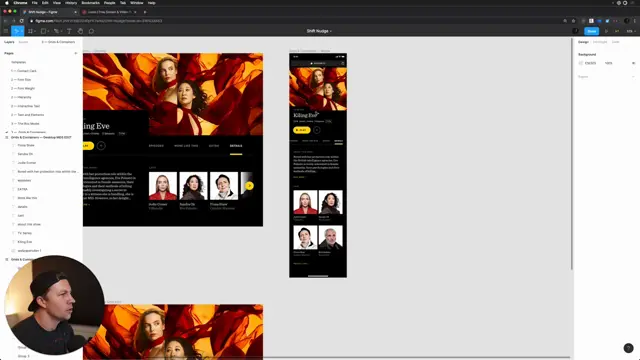Select the Frame tool
This screenshot has width=640, height=360.
pos(30,31)
